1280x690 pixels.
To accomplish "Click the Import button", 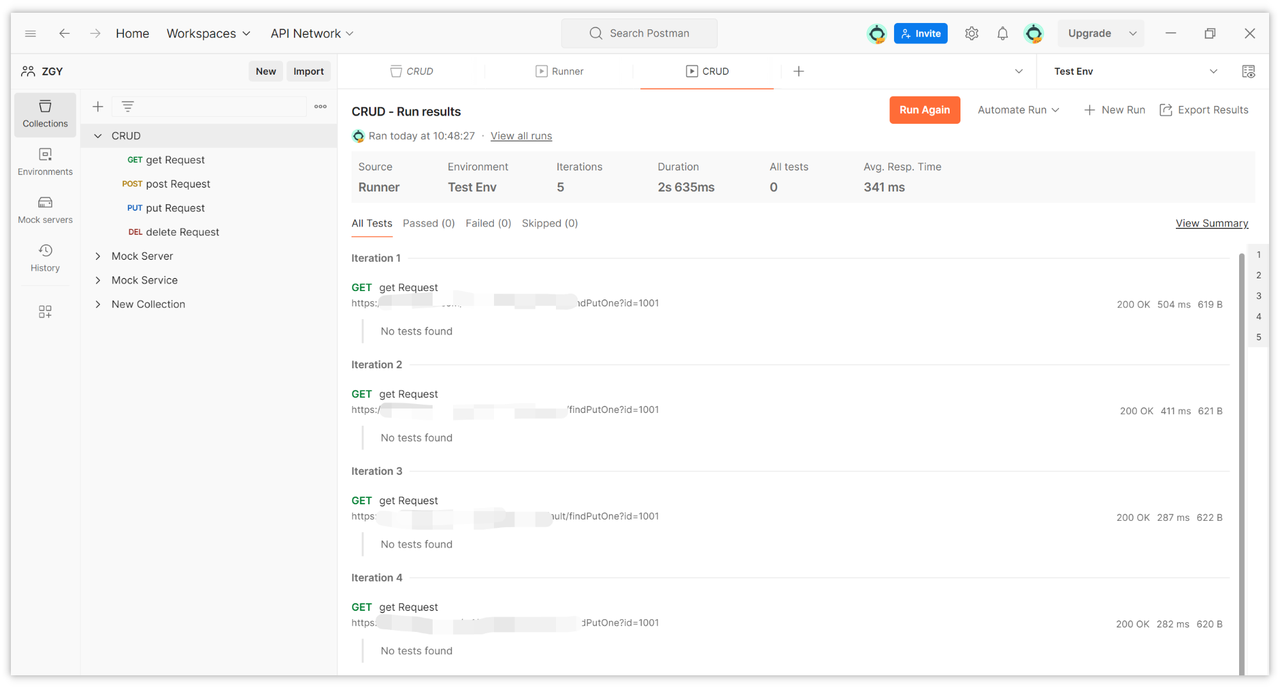I will pos(309,71).
